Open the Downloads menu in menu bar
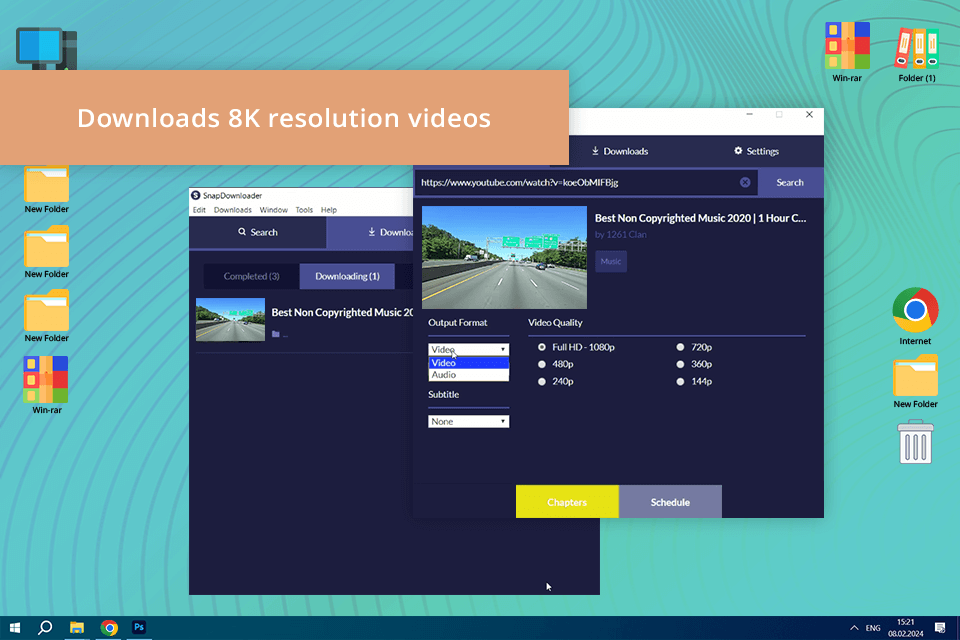 coord(233,209)
